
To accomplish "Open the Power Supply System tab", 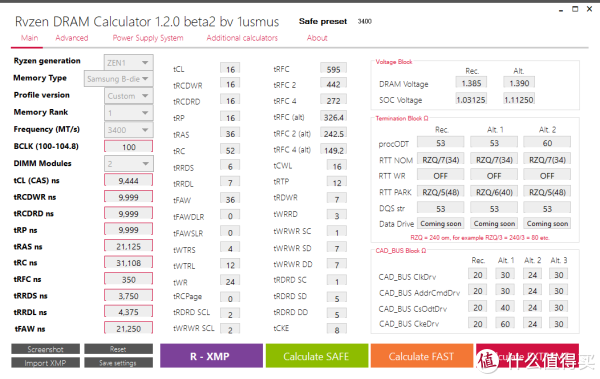I will click(148, 38).
